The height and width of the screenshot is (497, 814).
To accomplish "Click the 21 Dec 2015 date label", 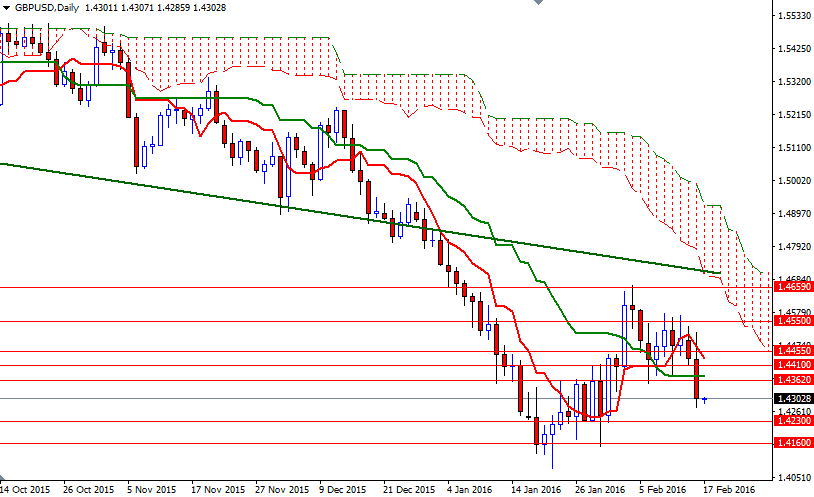I will pyautogui.click(x=409, y=489).
